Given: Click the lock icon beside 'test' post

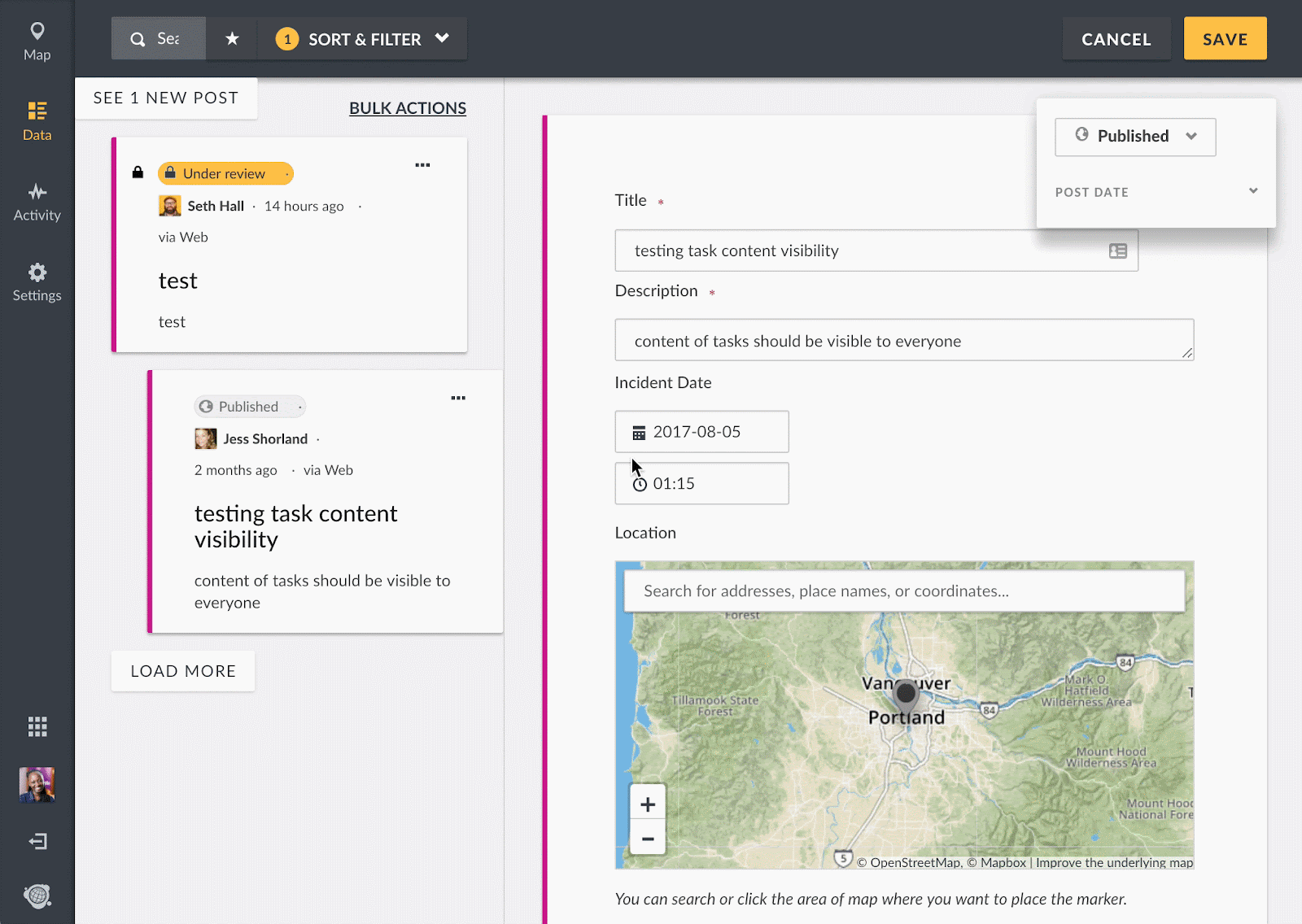Looking at the screenshot, I should coord(138,172).
